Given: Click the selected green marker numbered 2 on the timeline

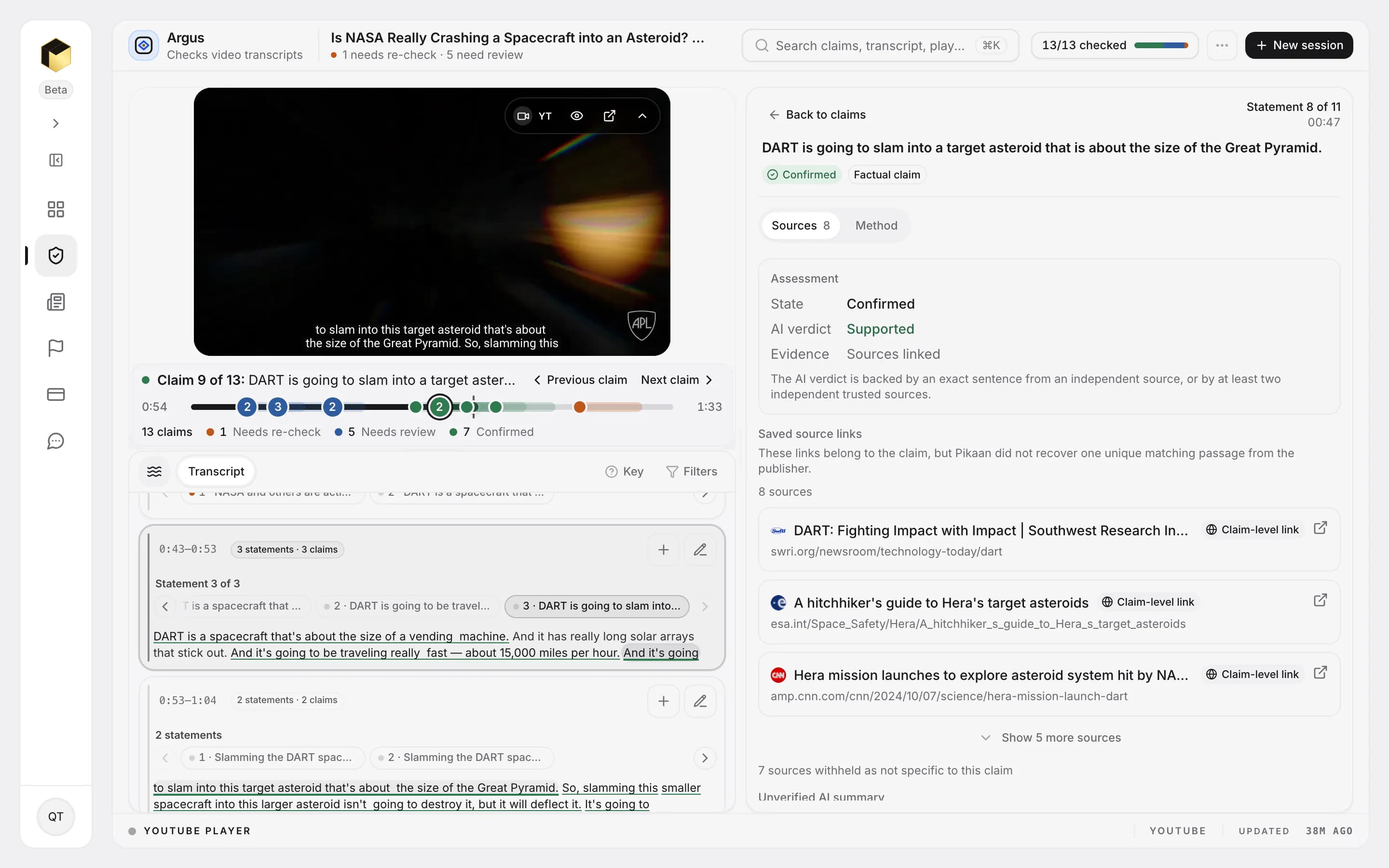Looking at the screenshot, I should pyautogui.click(x=440, y=407).
